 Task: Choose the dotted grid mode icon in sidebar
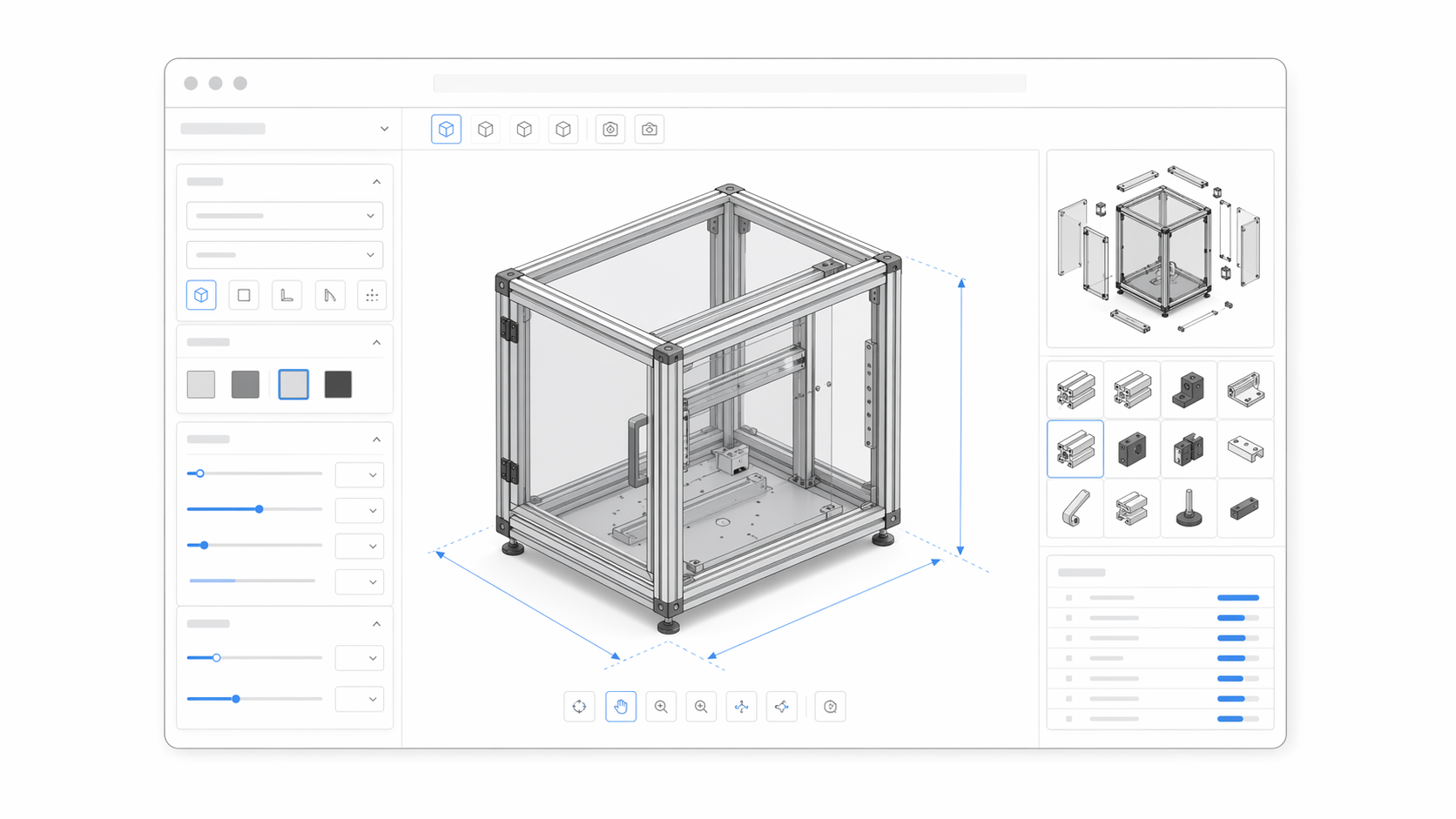pos(372,295)
